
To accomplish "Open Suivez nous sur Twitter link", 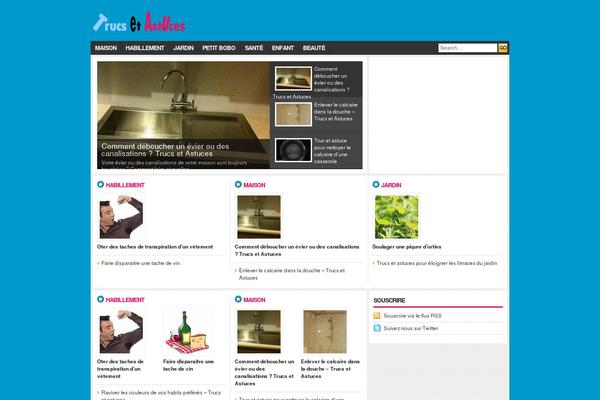I will (x=411, y=328).
